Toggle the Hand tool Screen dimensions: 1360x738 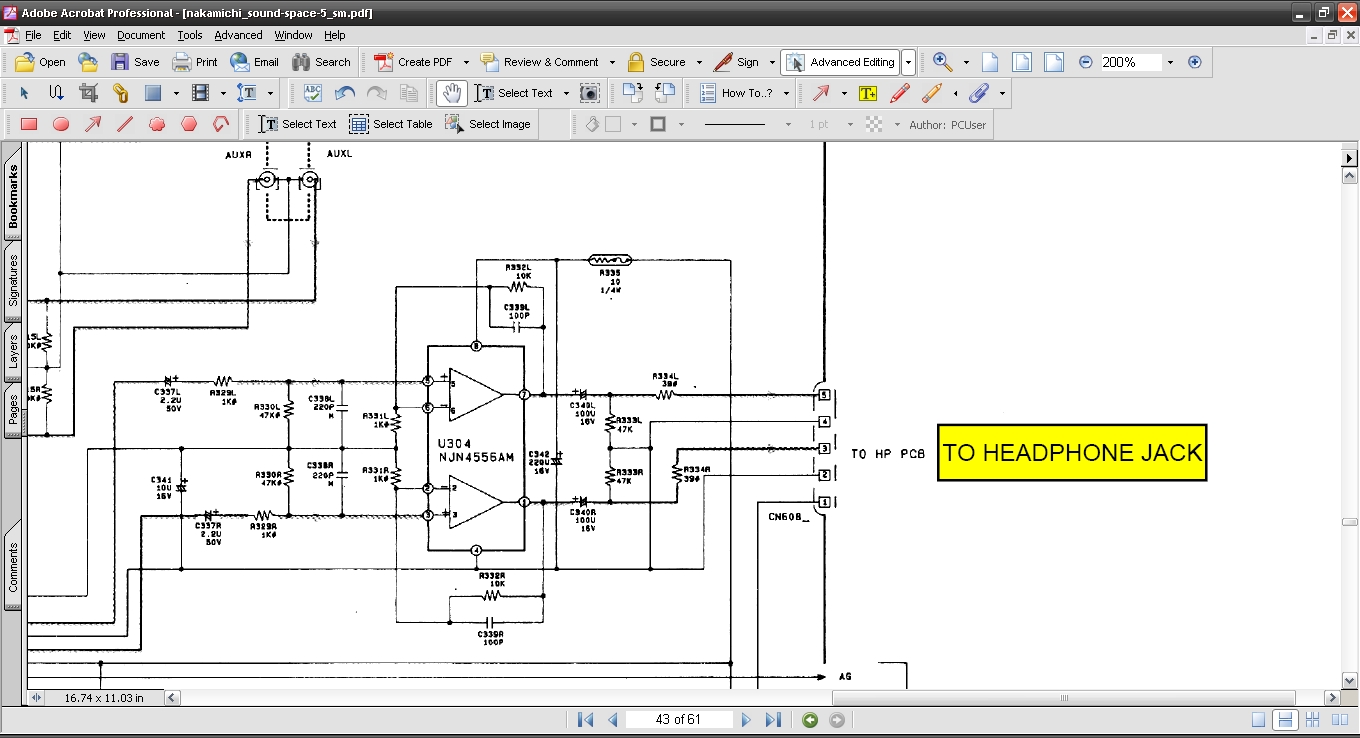coord(452,93)
